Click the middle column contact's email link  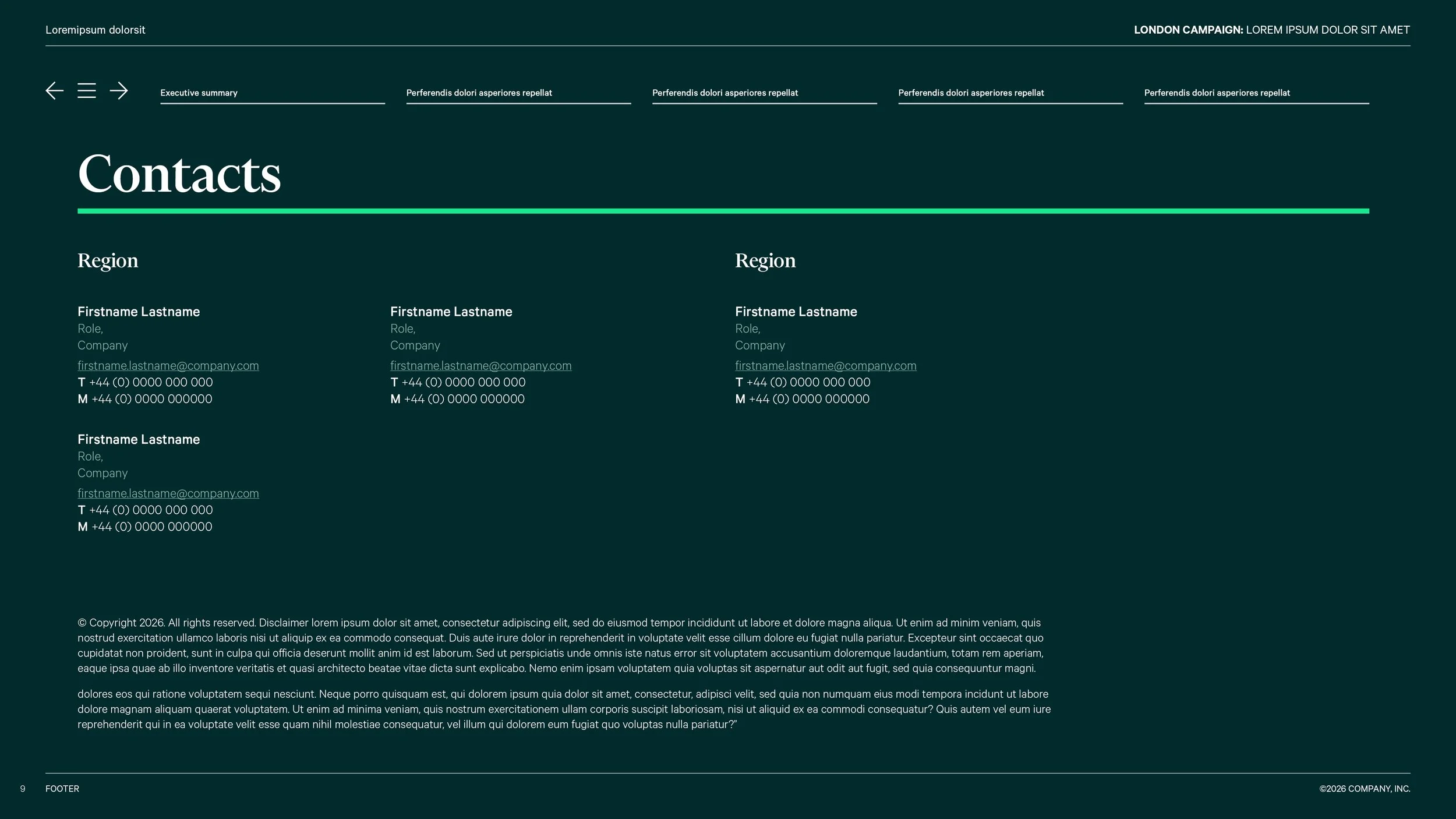[x=480, y=366]
